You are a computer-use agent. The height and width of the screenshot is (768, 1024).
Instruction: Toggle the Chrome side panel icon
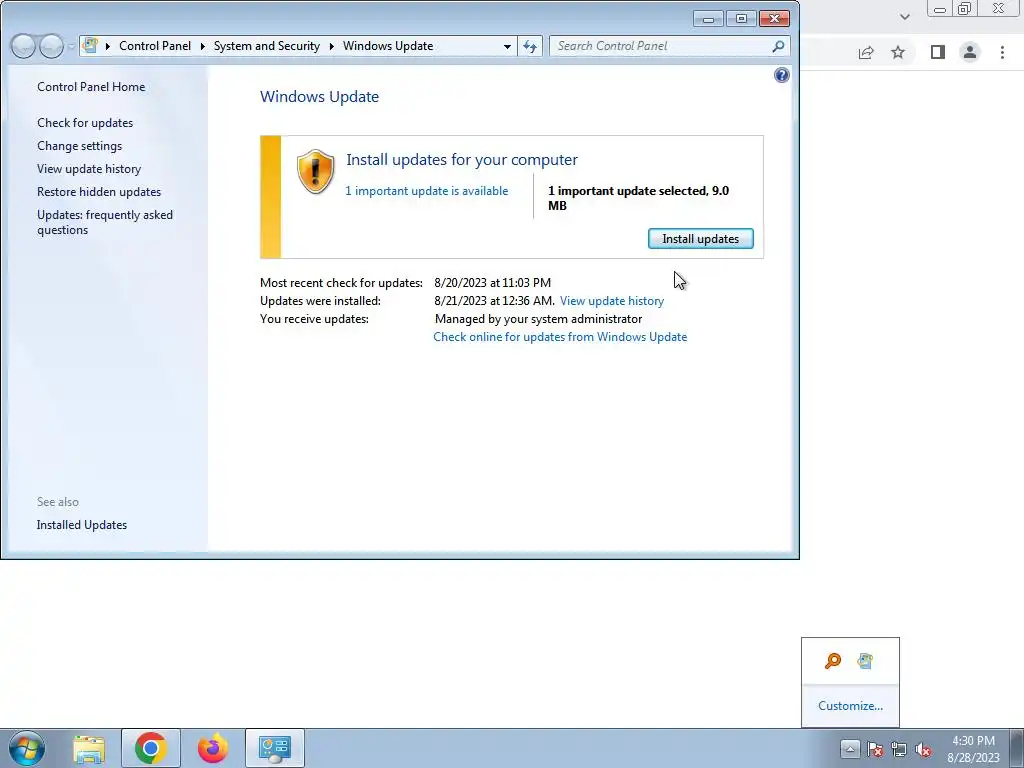pos(938,52)
